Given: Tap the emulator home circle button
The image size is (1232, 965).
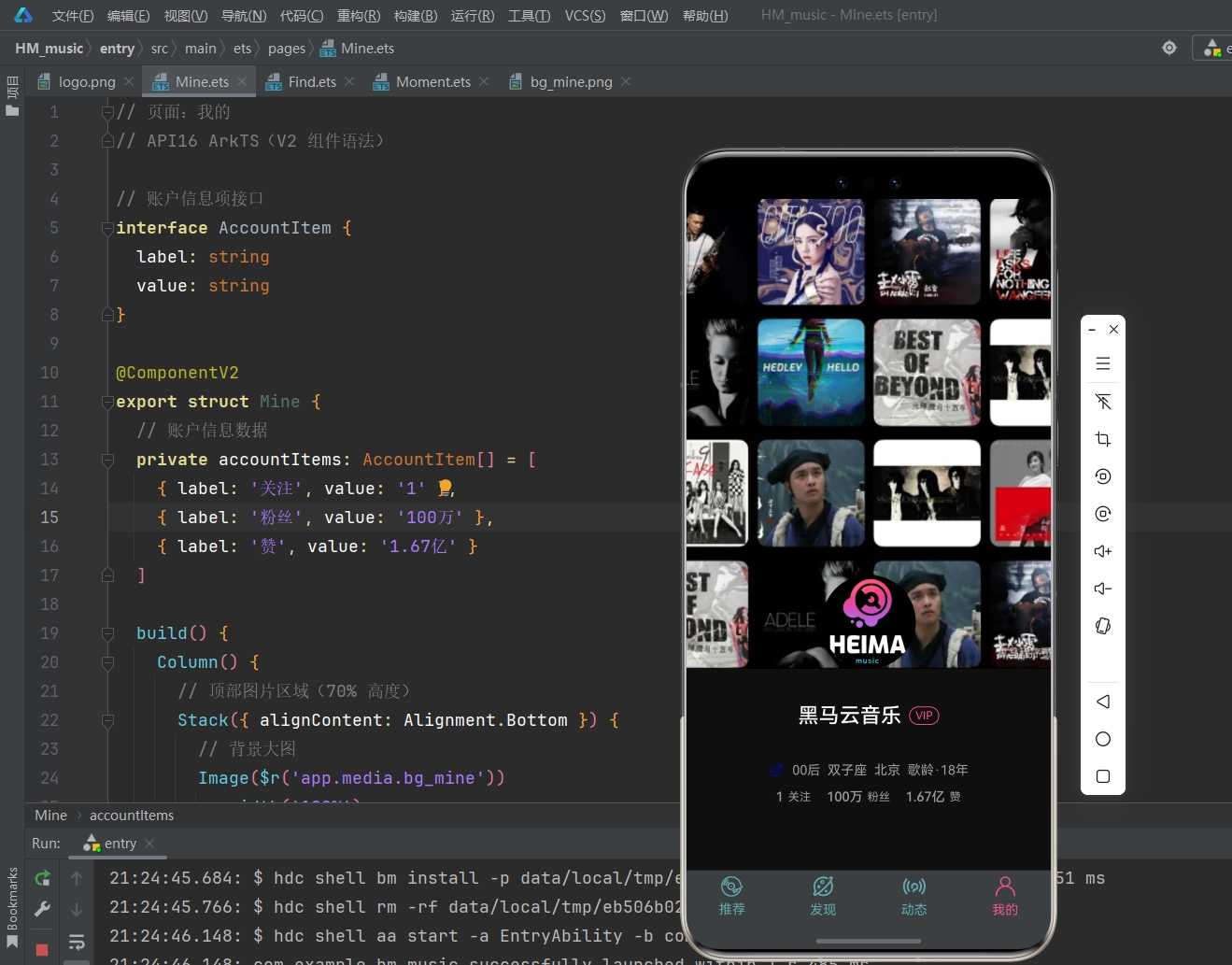Looking at the screenshot, I should tap(1102, 739).
